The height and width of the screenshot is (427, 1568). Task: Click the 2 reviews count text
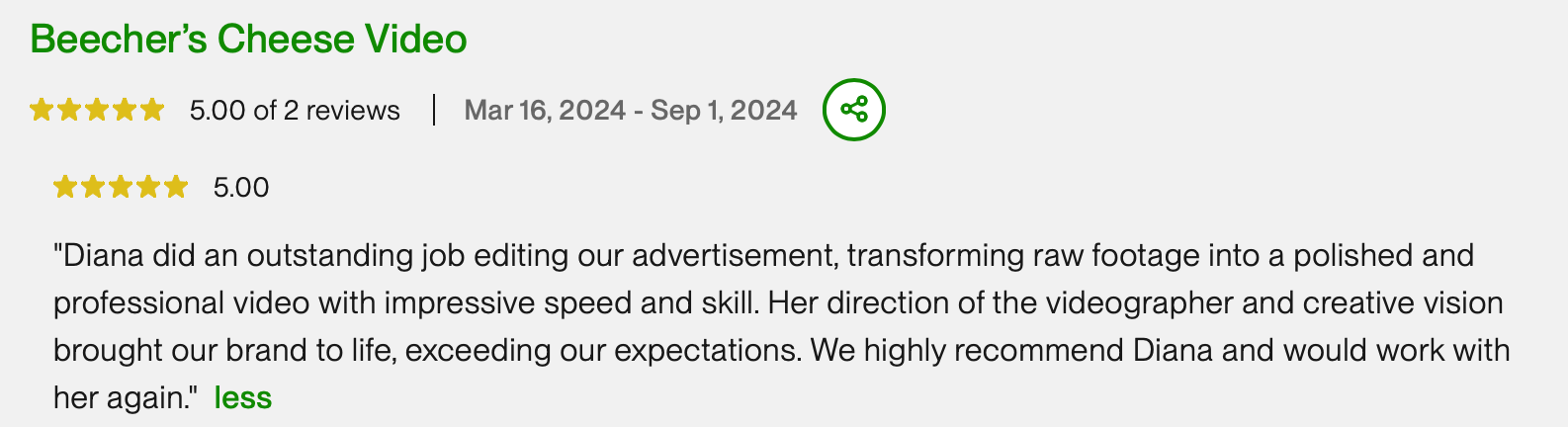pos(341,110)
